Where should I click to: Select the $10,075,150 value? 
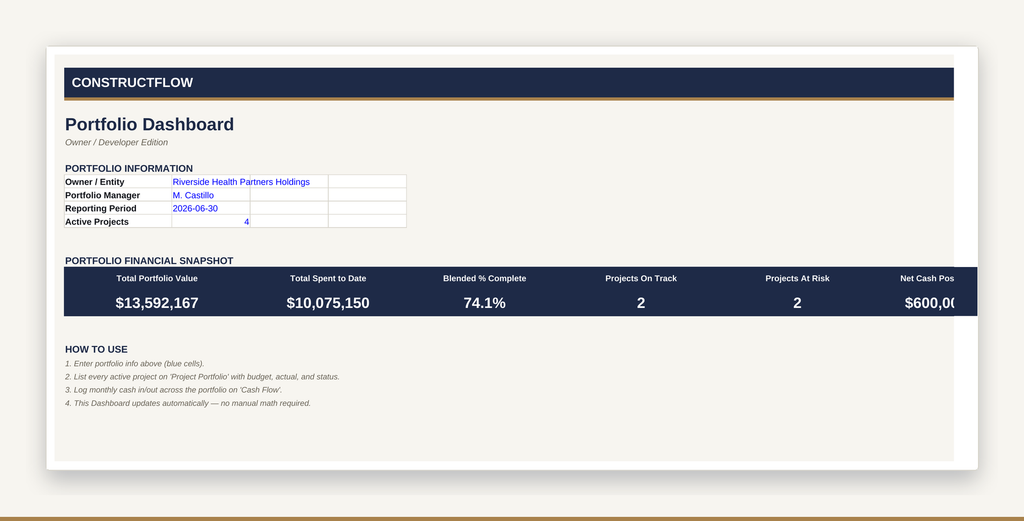point(328,303)
